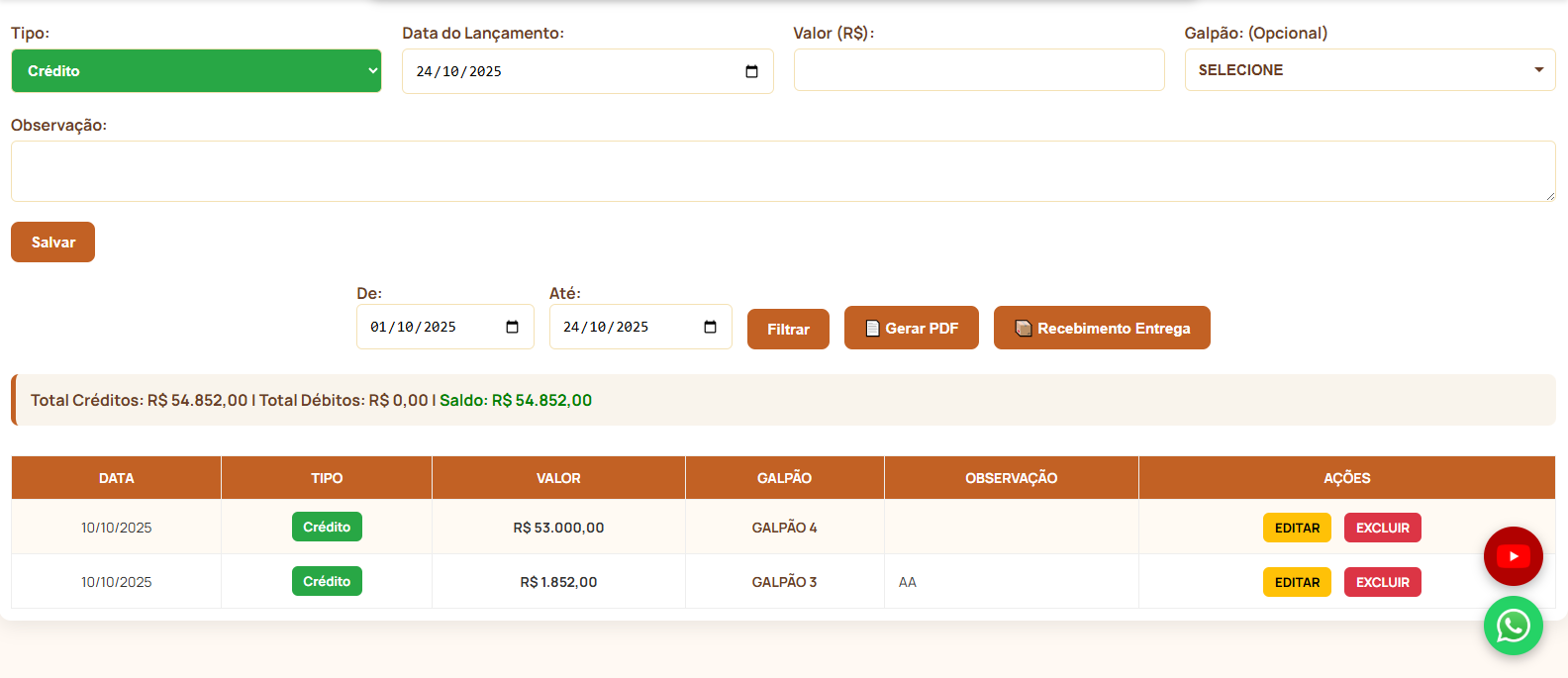
Task: Focus the Valor (R$) input field
Action: pos(978,70)
